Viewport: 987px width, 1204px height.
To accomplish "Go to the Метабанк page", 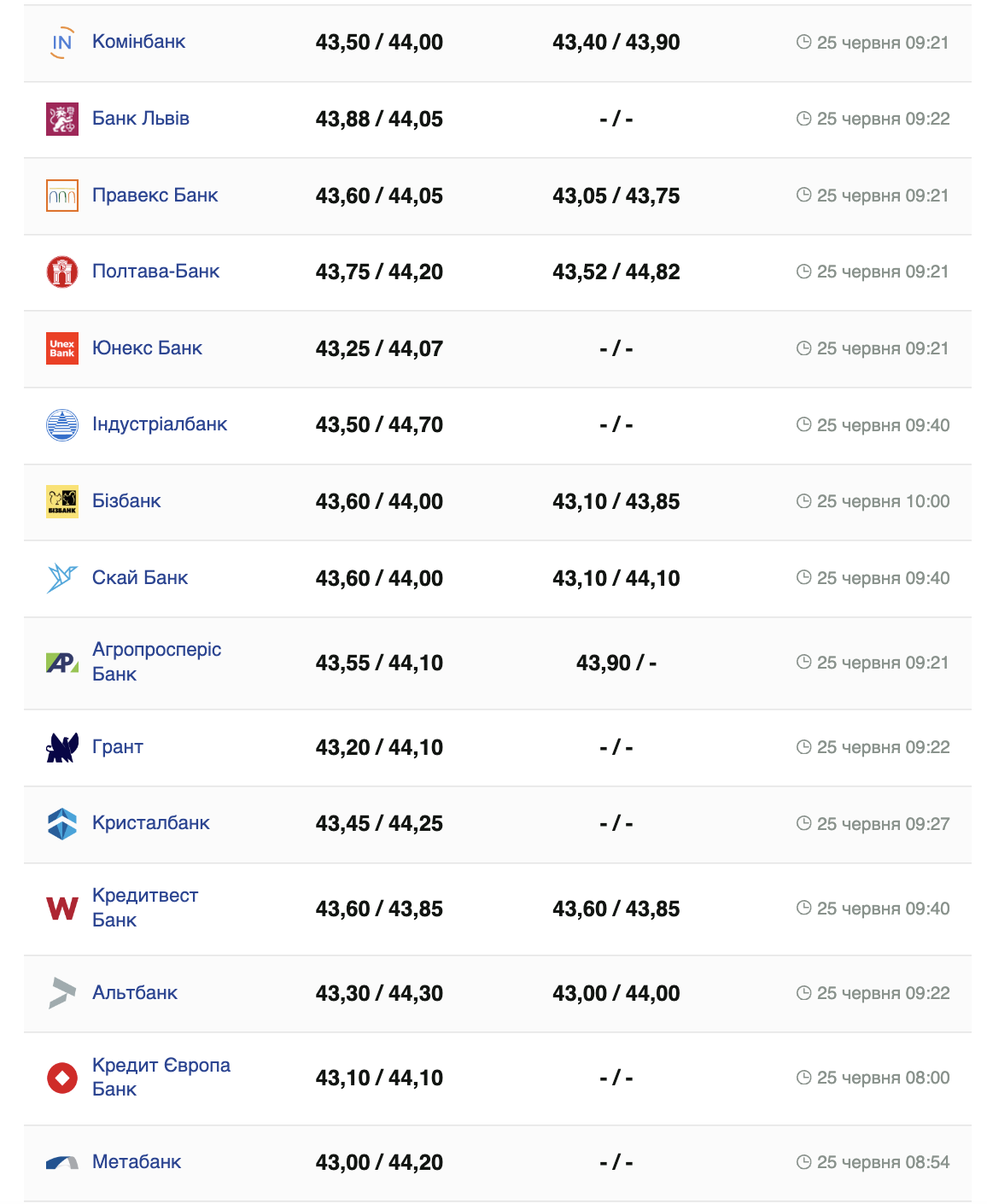I will [x=137, y=1162].
